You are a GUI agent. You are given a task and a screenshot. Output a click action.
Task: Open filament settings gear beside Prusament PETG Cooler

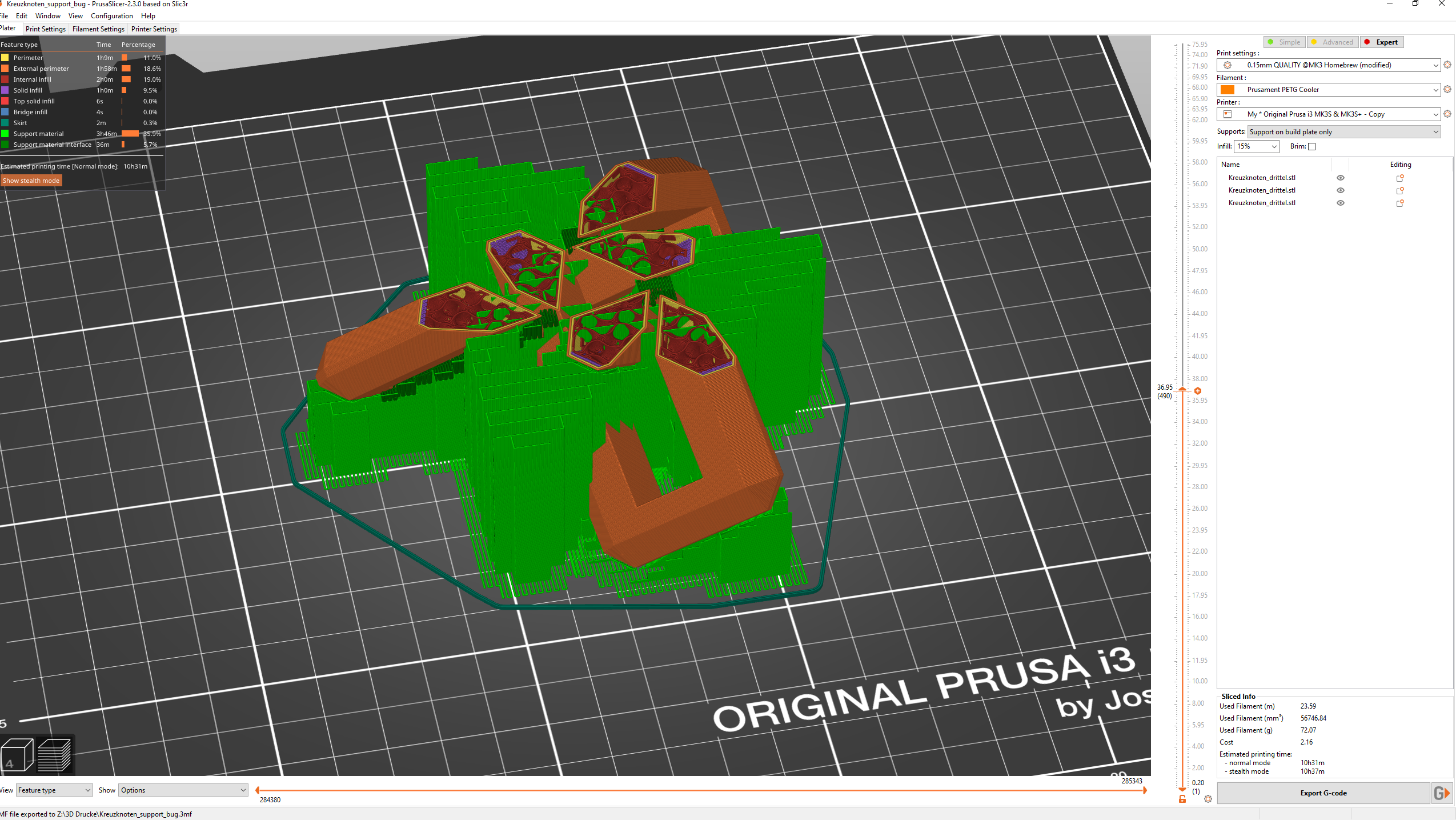click(1447, 89)
